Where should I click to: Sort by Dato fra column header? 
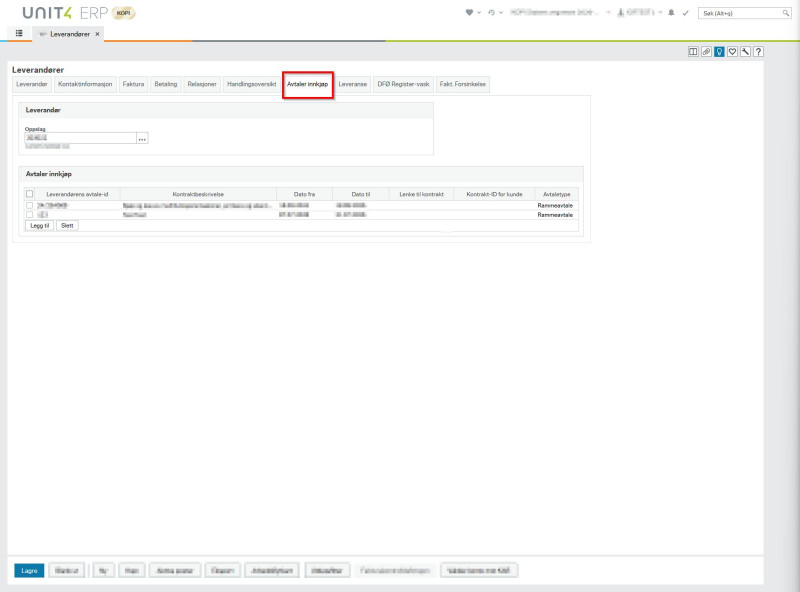(305, 194)
